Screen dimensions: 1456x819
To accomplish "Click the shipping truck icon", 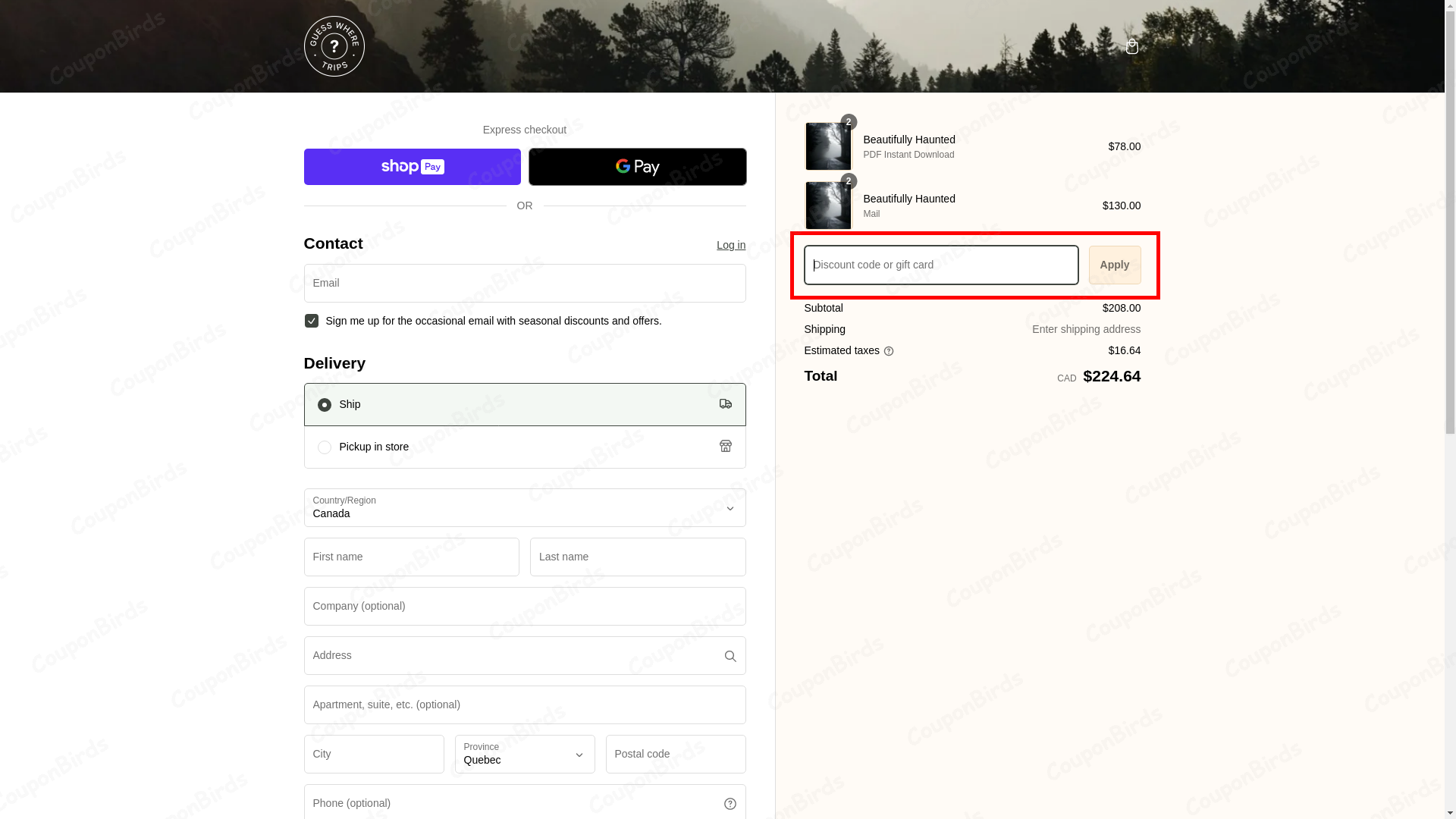I will pos(725,404).
